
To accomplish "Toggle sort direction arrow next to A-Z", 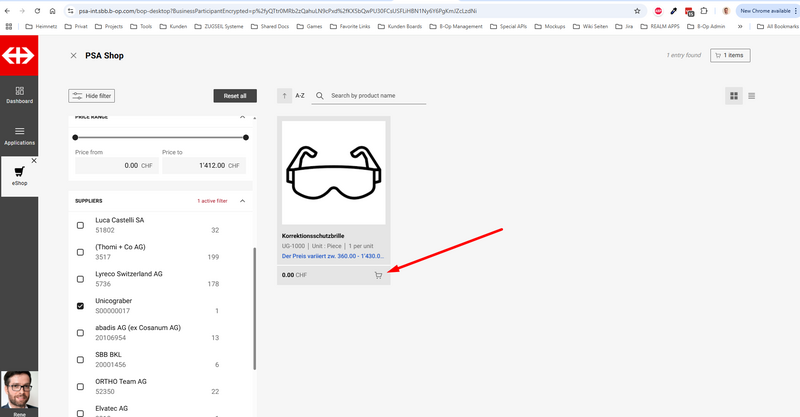I will coord(285,96).
